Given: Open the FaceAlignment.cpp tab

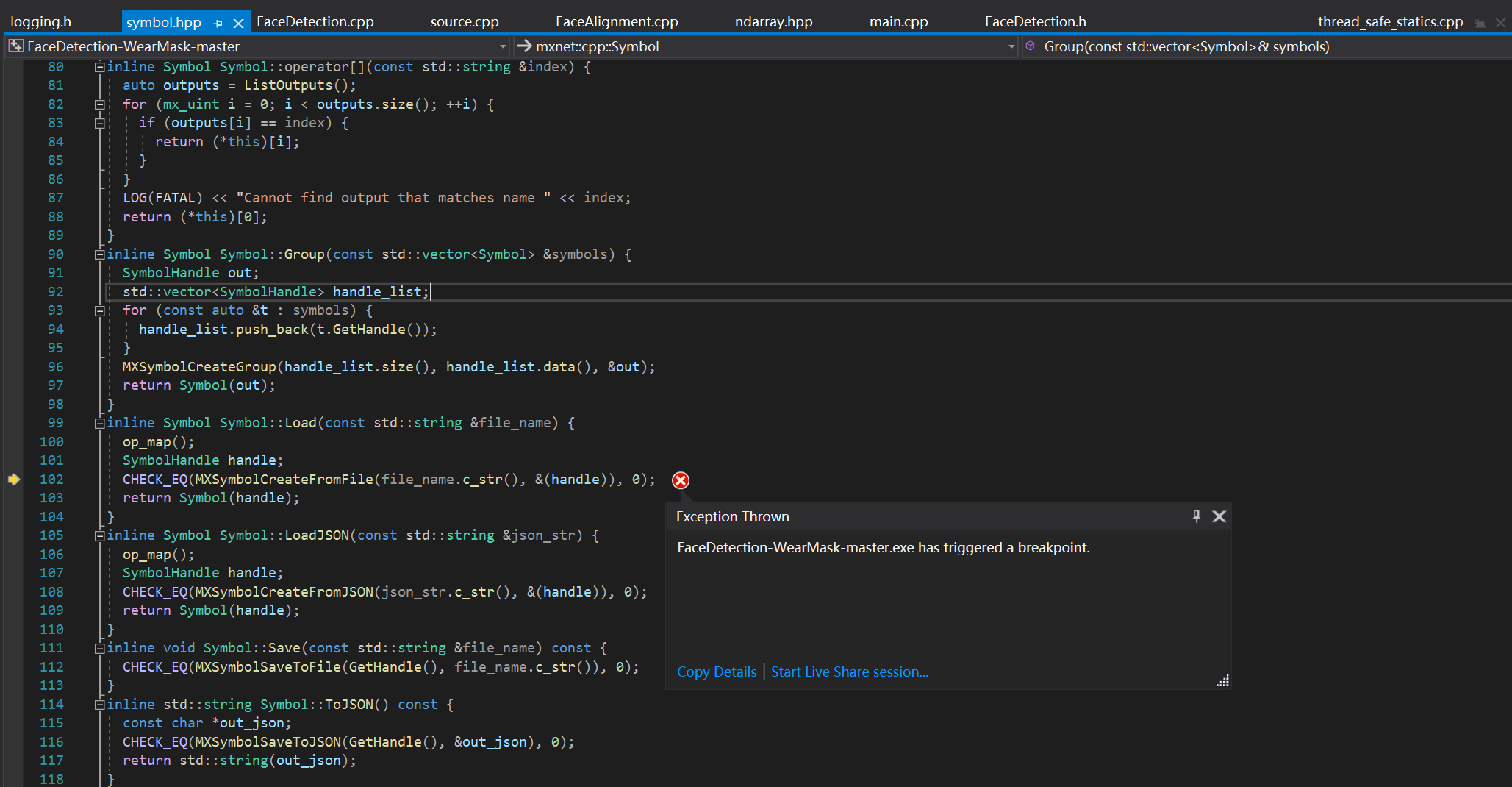Looking at the screenshot, I should (x=617, y=22).
